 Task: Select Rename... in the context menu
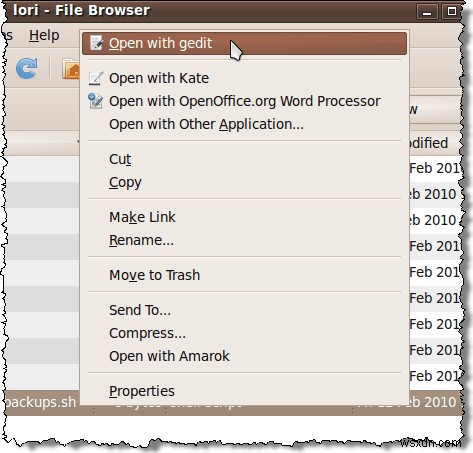point(244,240)
